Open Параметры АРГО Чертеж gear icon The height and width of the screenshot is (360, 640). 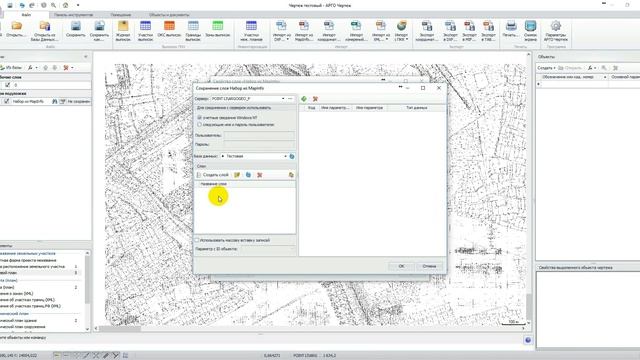(556, 26)
